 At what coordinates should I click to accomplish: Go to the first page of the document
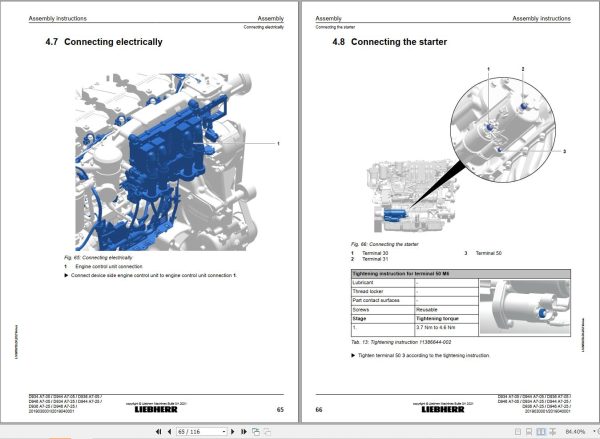158,432
